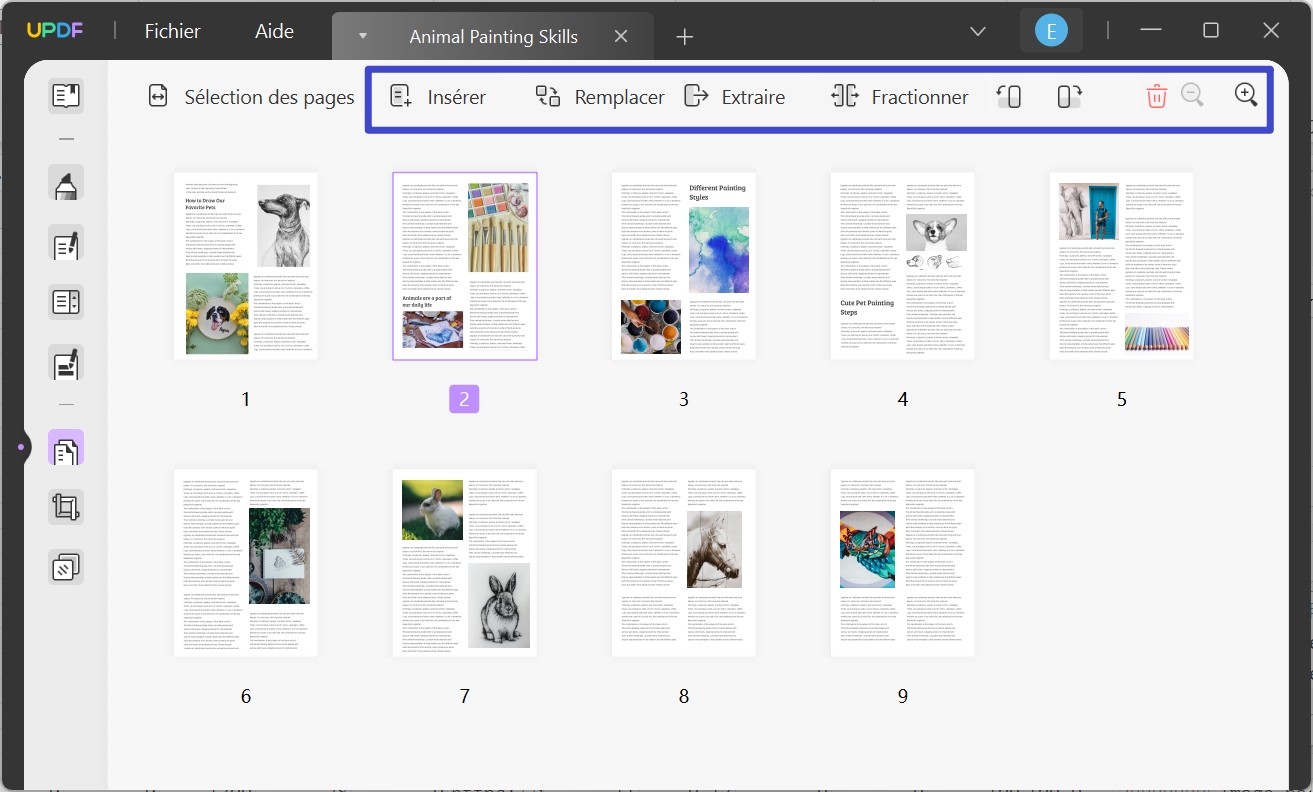Open the Fichier menu
1313x792 pixels.
[x=172, y=31]
